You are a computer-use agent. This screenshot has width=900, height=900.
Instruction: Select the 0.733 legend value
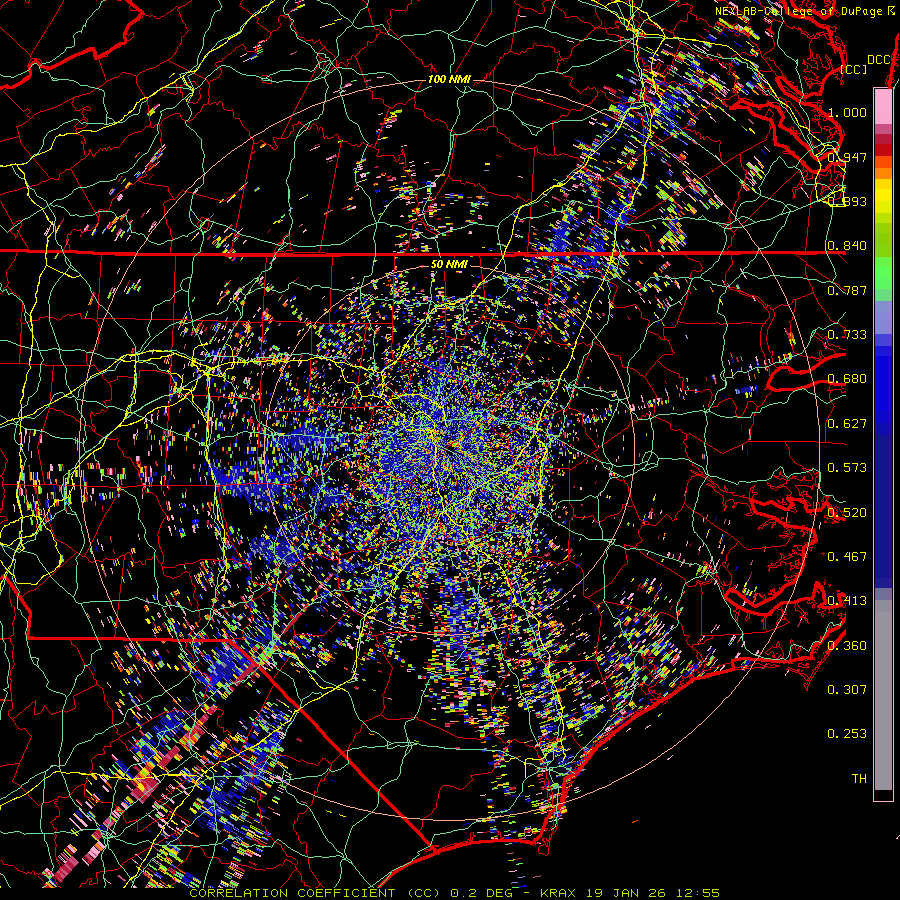847,335
